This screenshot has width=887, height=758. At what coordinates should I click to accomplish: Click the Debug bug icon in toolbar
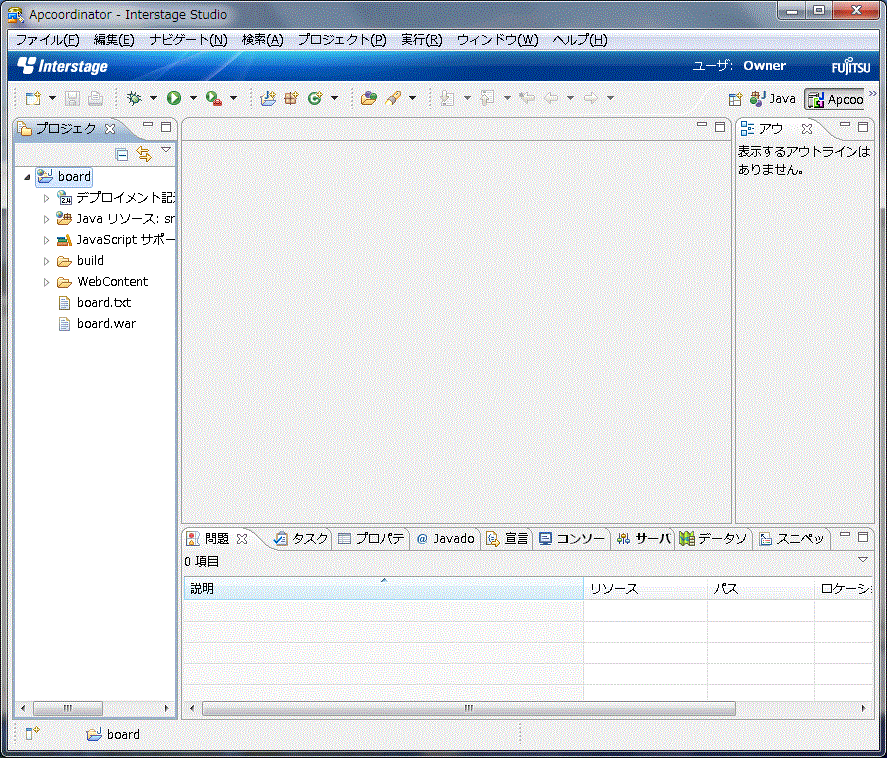click(x=135, y=98)
